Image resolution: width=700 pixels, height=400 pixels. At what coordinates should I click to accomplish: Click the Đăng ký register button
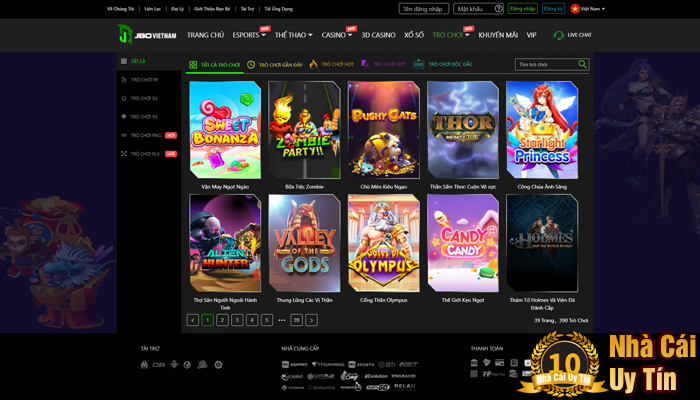pos(553,8)
